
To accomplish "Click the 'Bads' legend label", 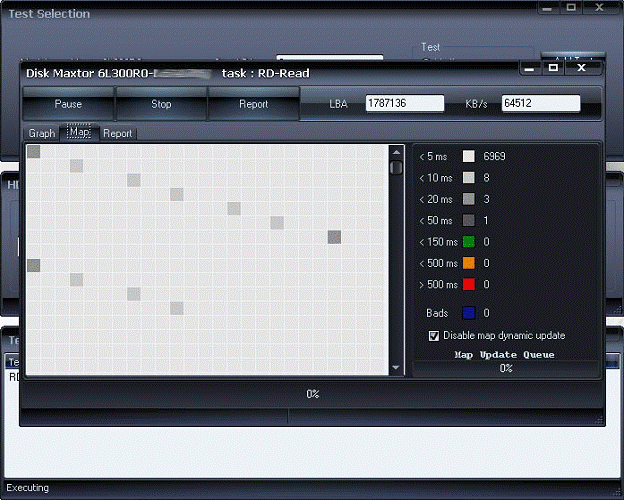I will click(x=437, y=313).
